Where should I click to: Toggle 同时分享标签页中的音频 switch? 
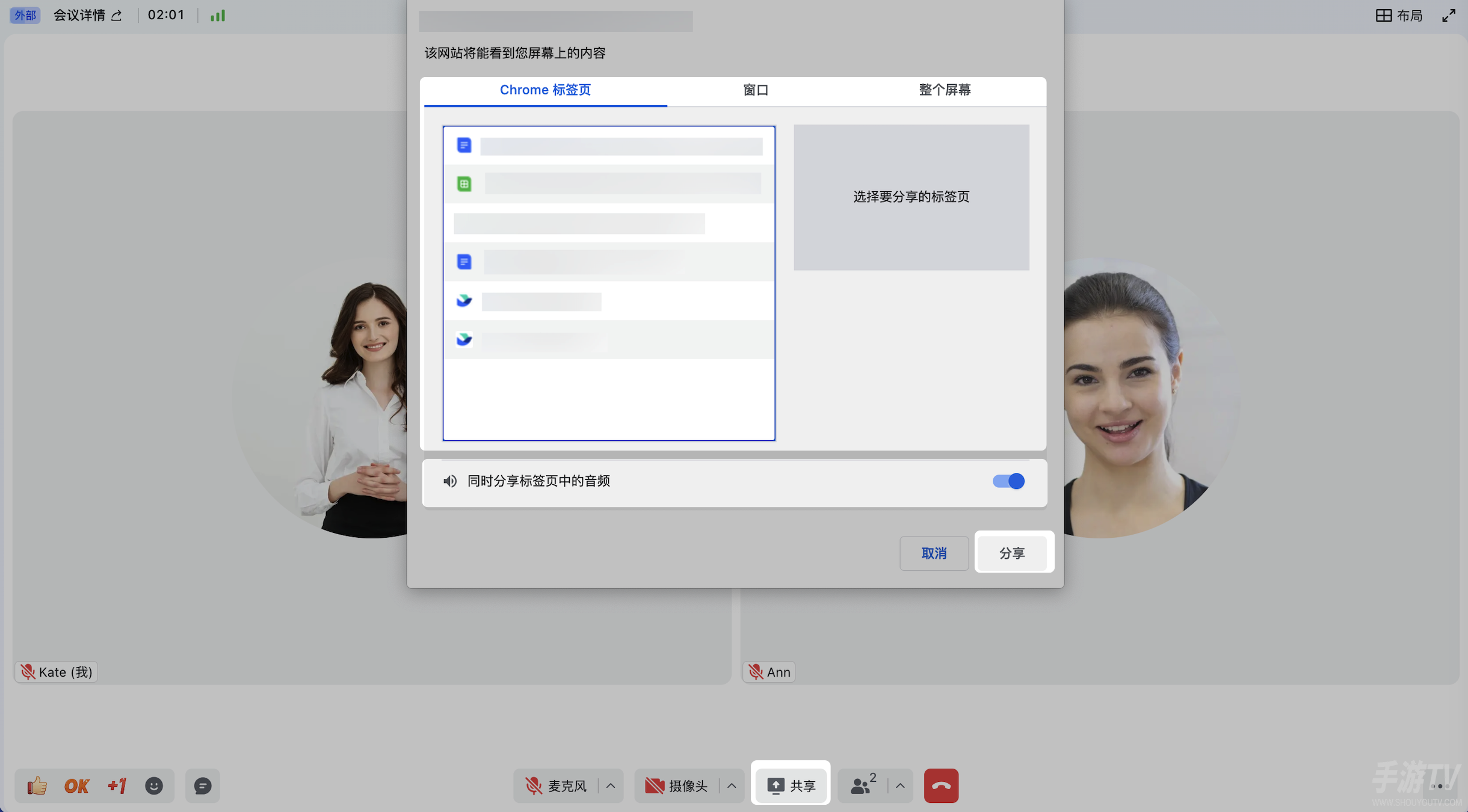click(1008, 481)
